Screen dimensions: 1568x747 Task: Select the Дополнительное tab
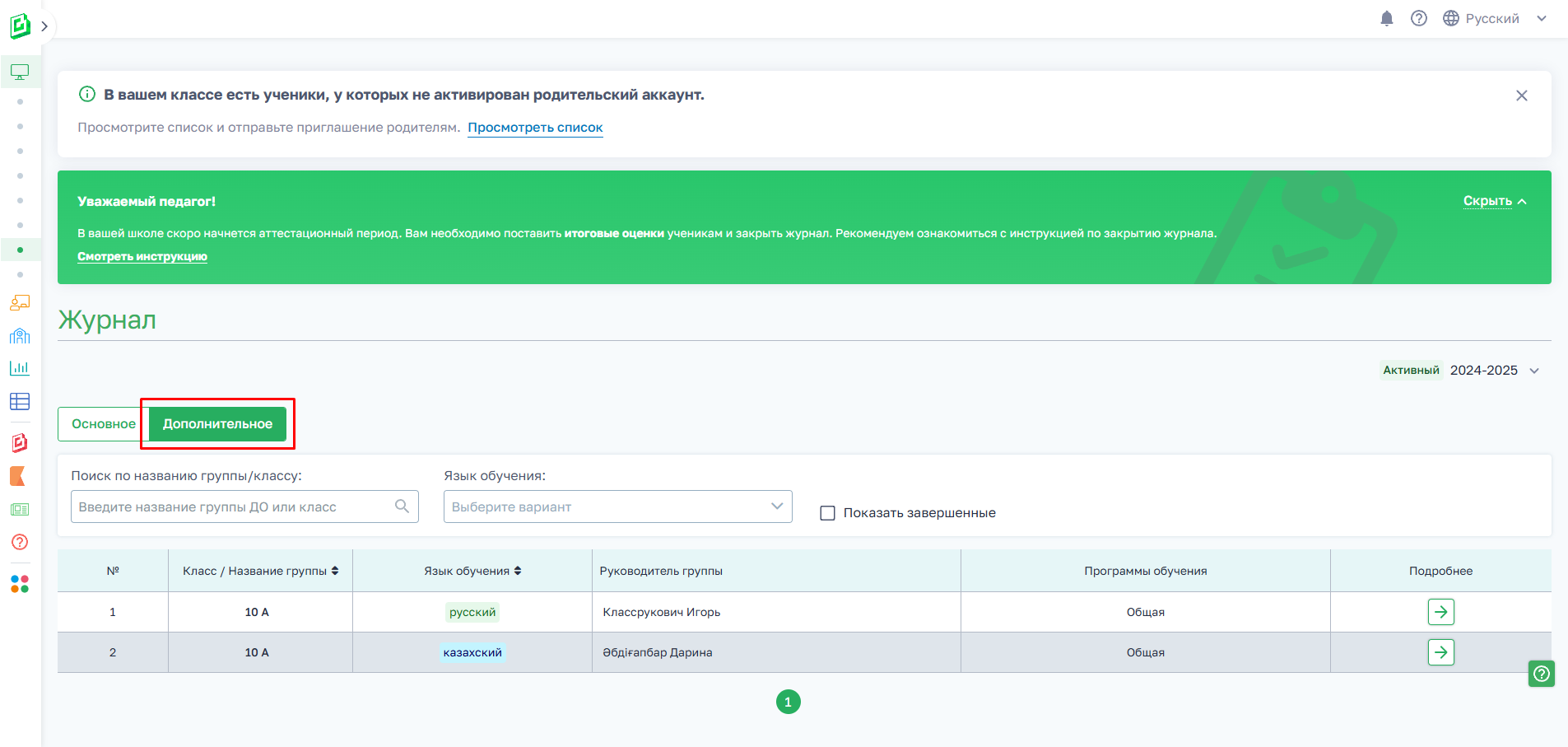click(217, 424)
